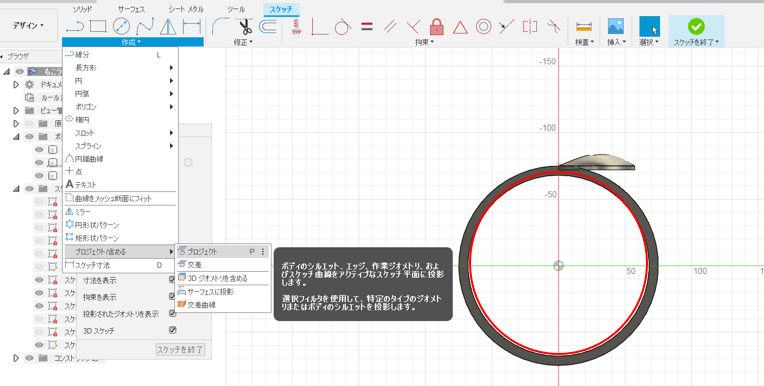Choose 矩形状パターン from the menu
Viewport: 764px width, 386px height.
(120, 238)
